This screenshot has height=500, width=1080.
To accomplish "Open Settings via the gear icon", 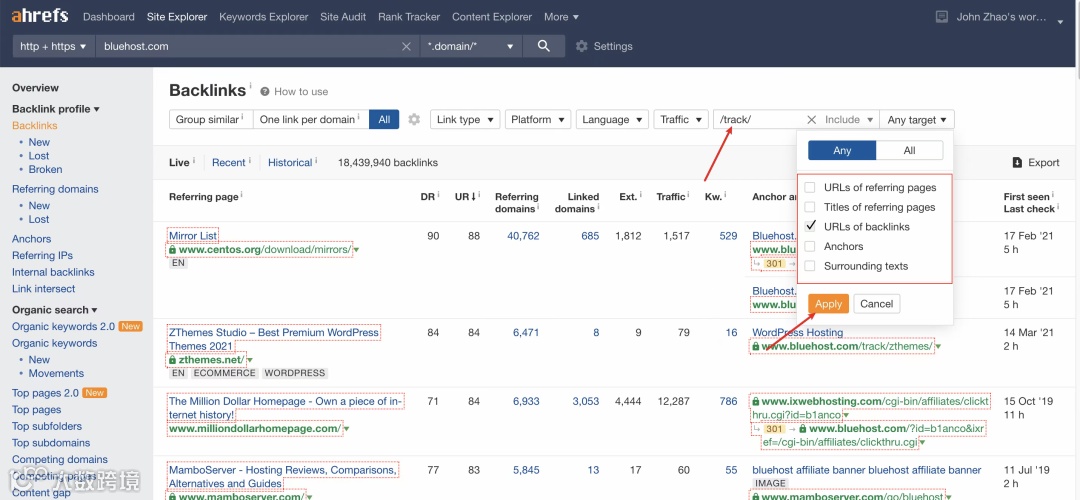I will (x=582, y=46).
